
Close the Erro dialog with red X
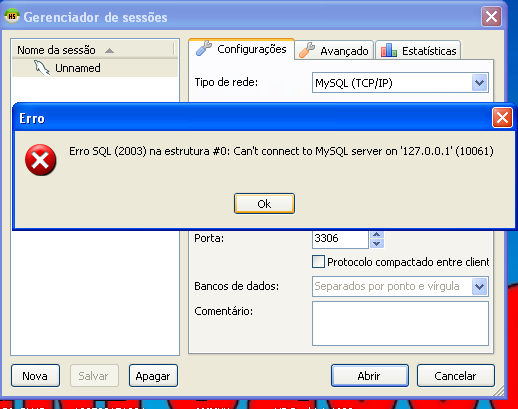pyautogui.click(x=502, y=117)
